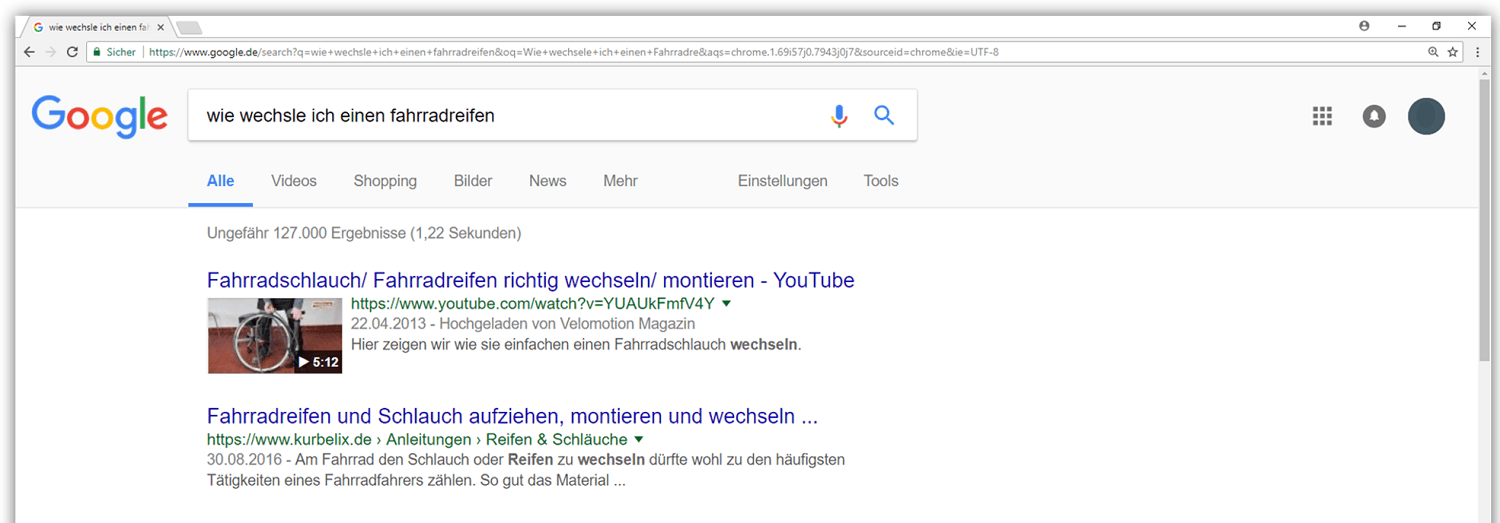The height and width of the screenshot is (523, 1500).
Task: Click the 30.08.2016 kurbelix snippet text
Action: point(526,469)
